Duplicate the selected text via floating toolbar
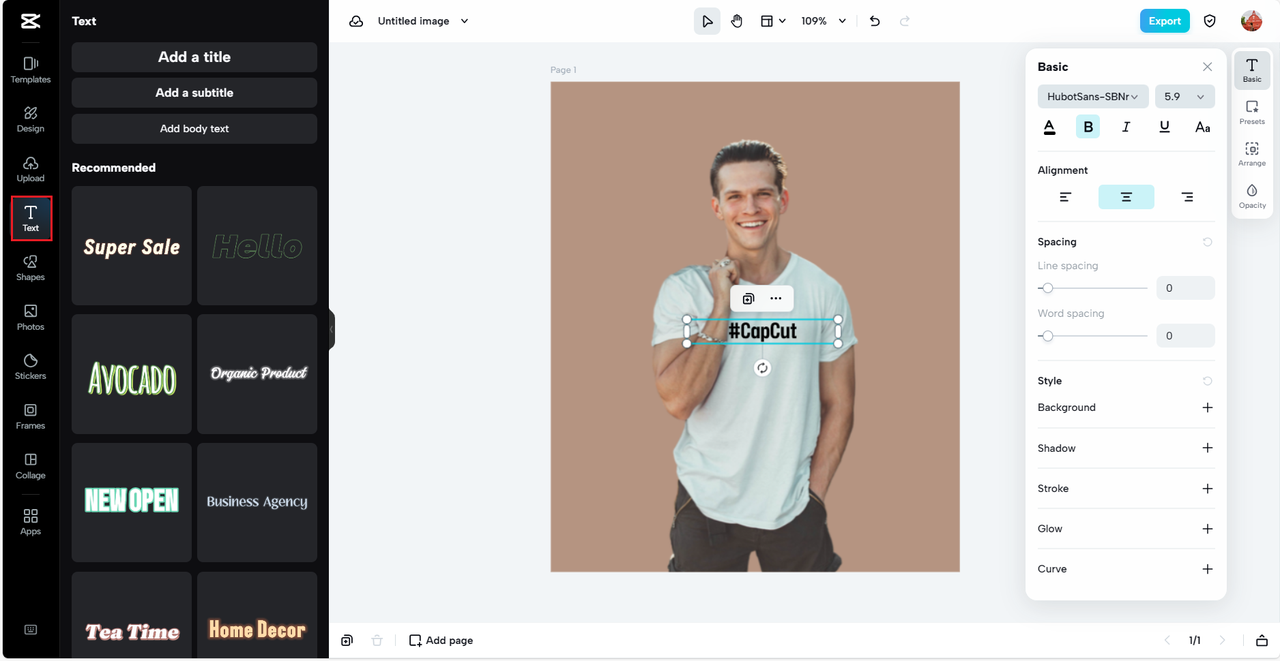The image size is (1280, 661). 748,298
